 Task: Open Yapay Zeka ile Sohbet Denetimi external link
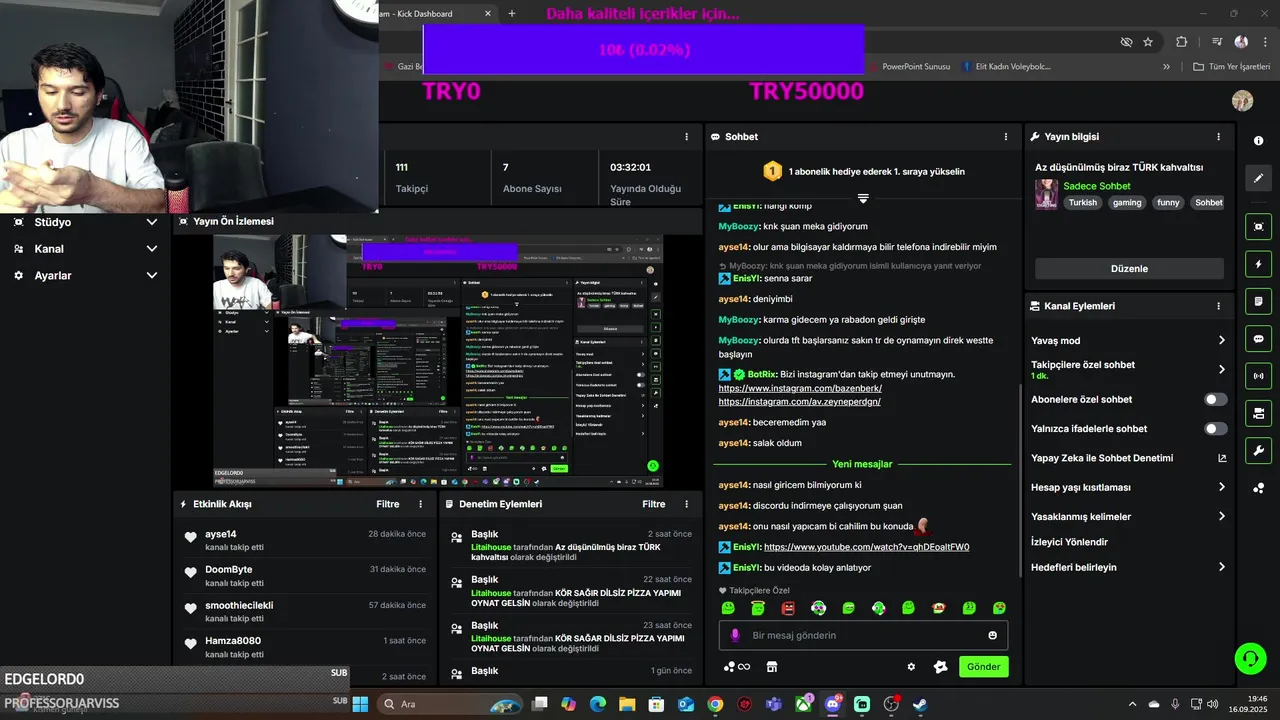coord(1221,458)
